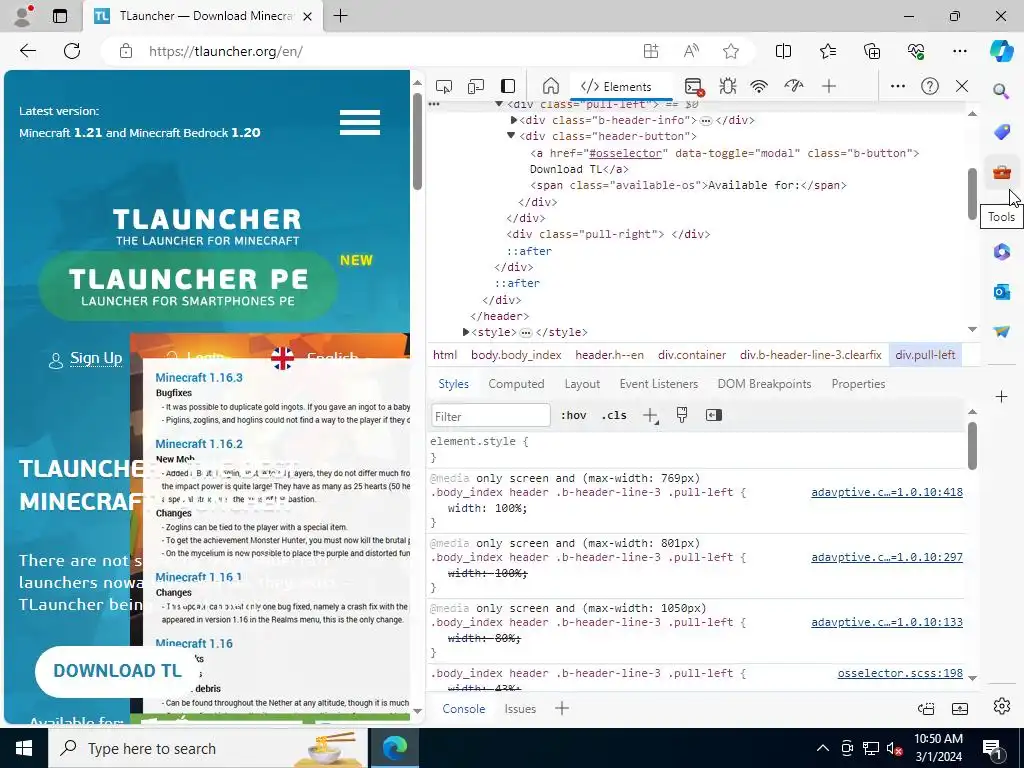Open Browser essentials heart icon
1024x768 pixels.
click(x=916, y=51)
